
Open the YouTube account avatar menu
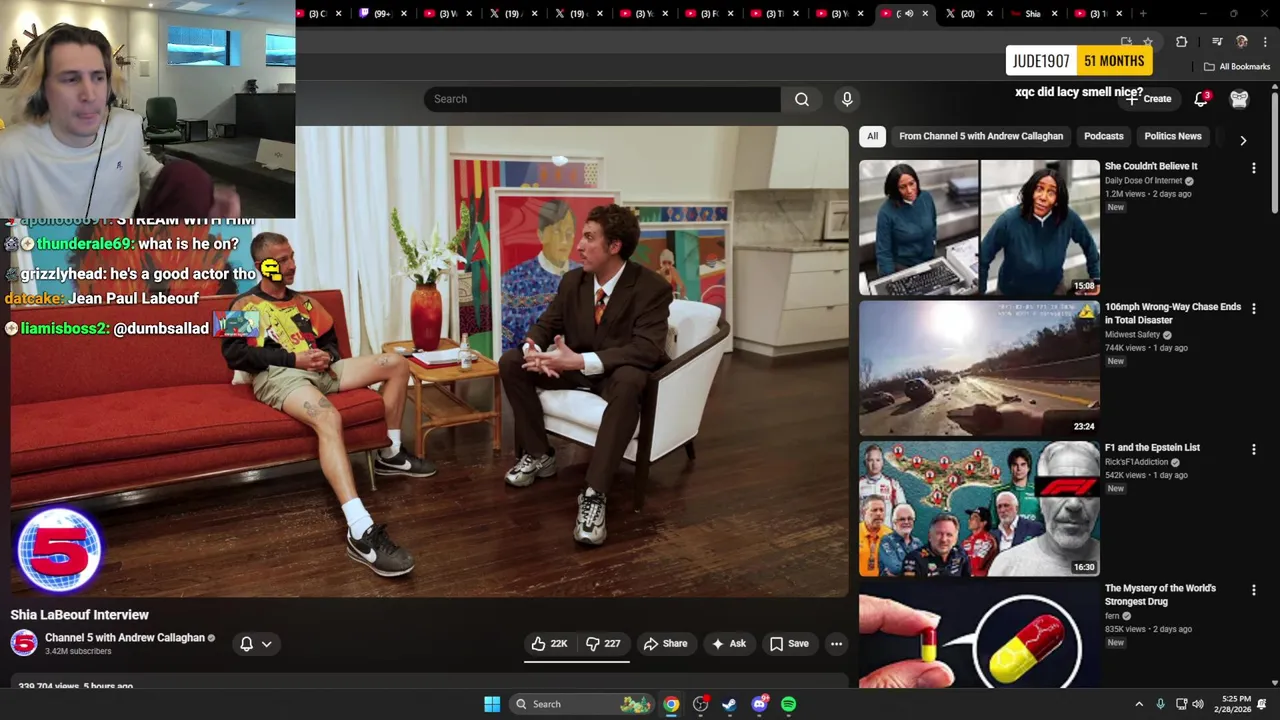(1239, 99)
